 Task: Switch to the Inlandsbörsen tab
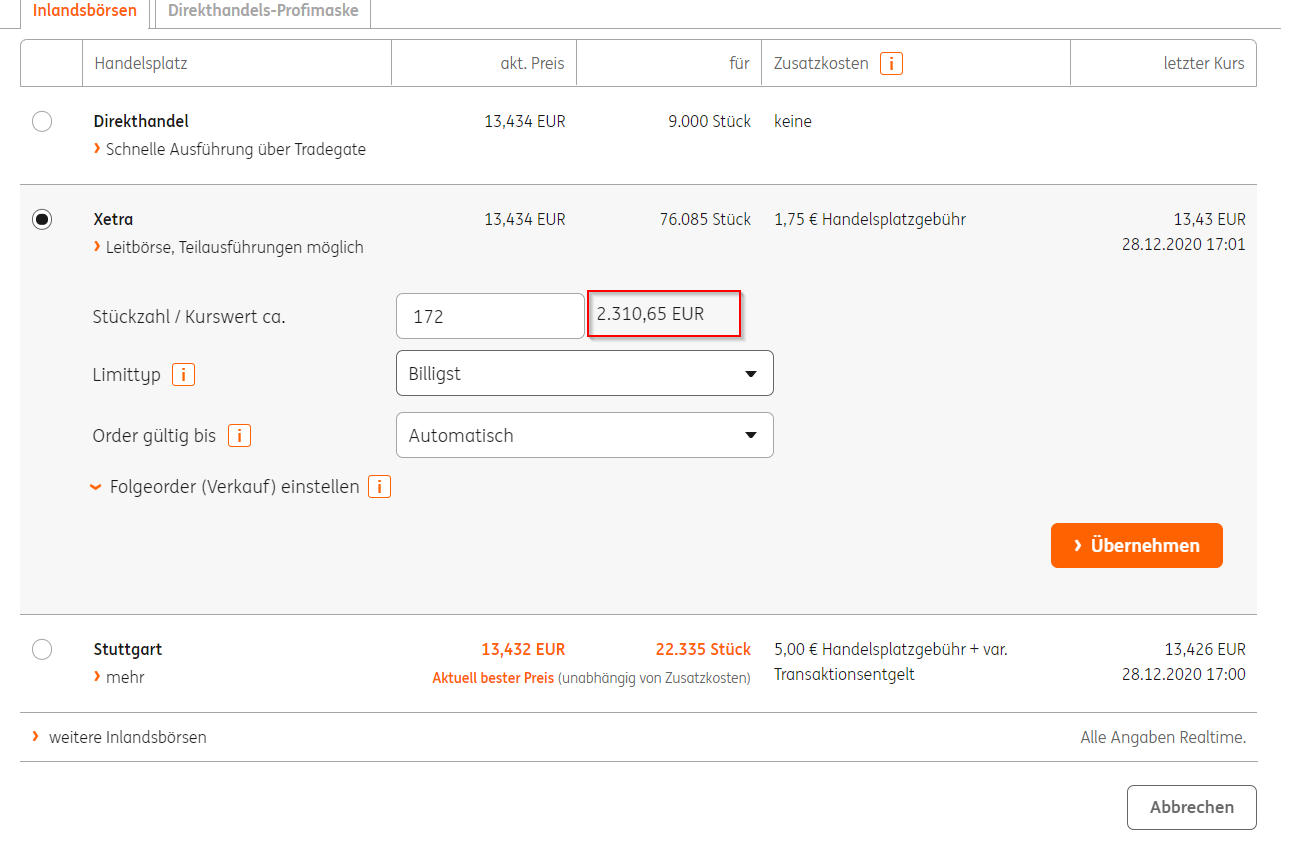[85, 11]
